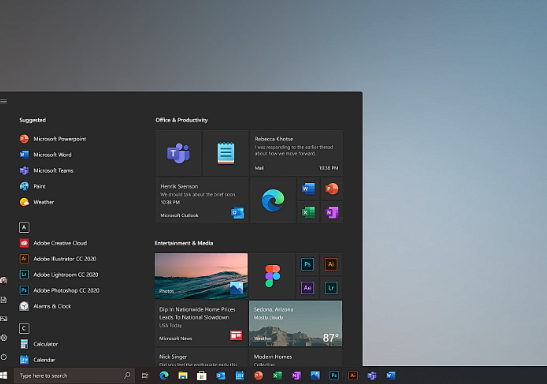
Task: Open the Microsoft News tile
Action: (x=201, y=323)
